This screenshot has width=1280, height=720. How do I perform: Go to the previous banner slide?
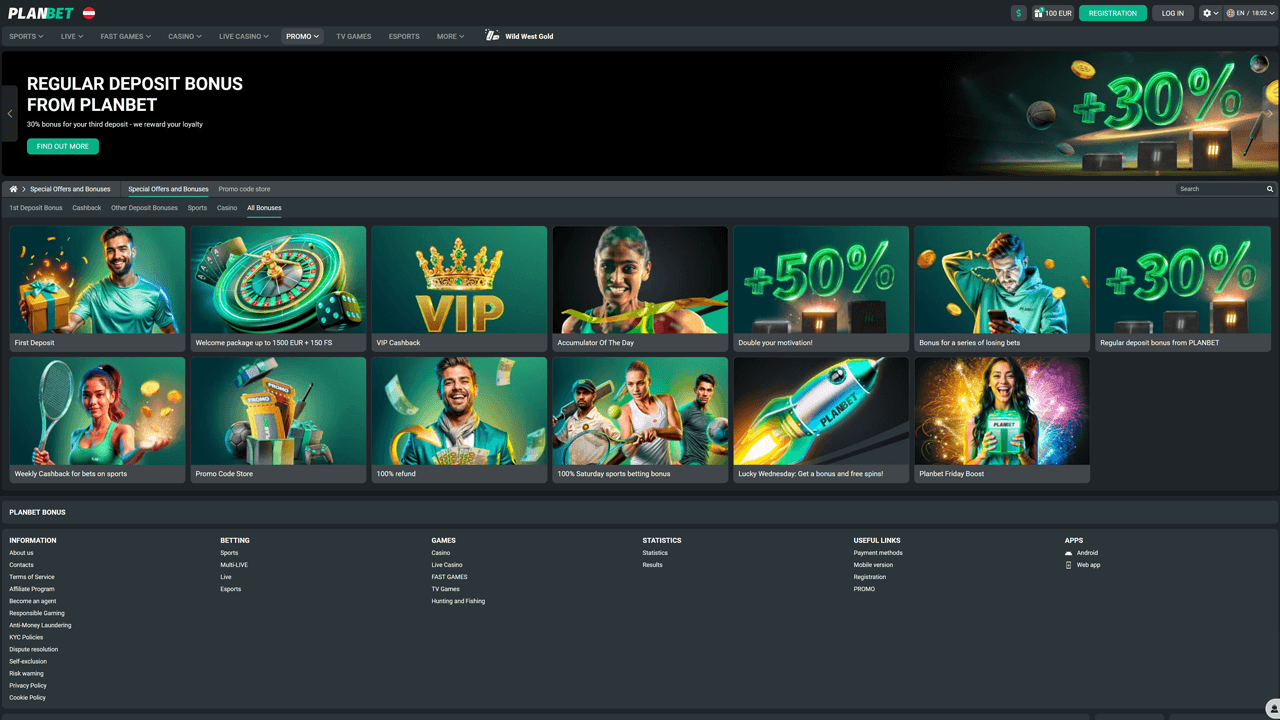10,114
